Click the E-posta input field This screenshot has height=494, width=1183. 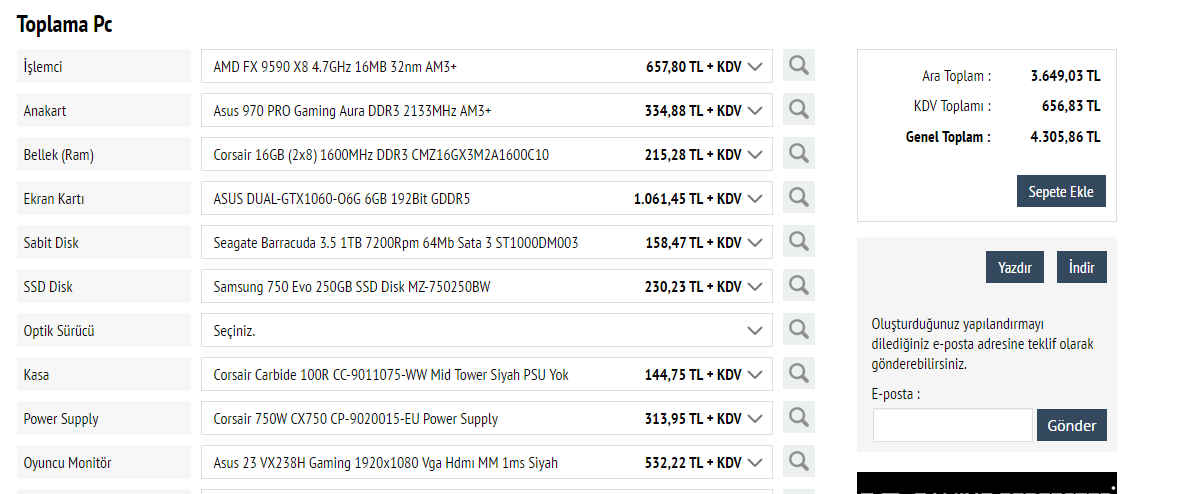click(952, 425)
